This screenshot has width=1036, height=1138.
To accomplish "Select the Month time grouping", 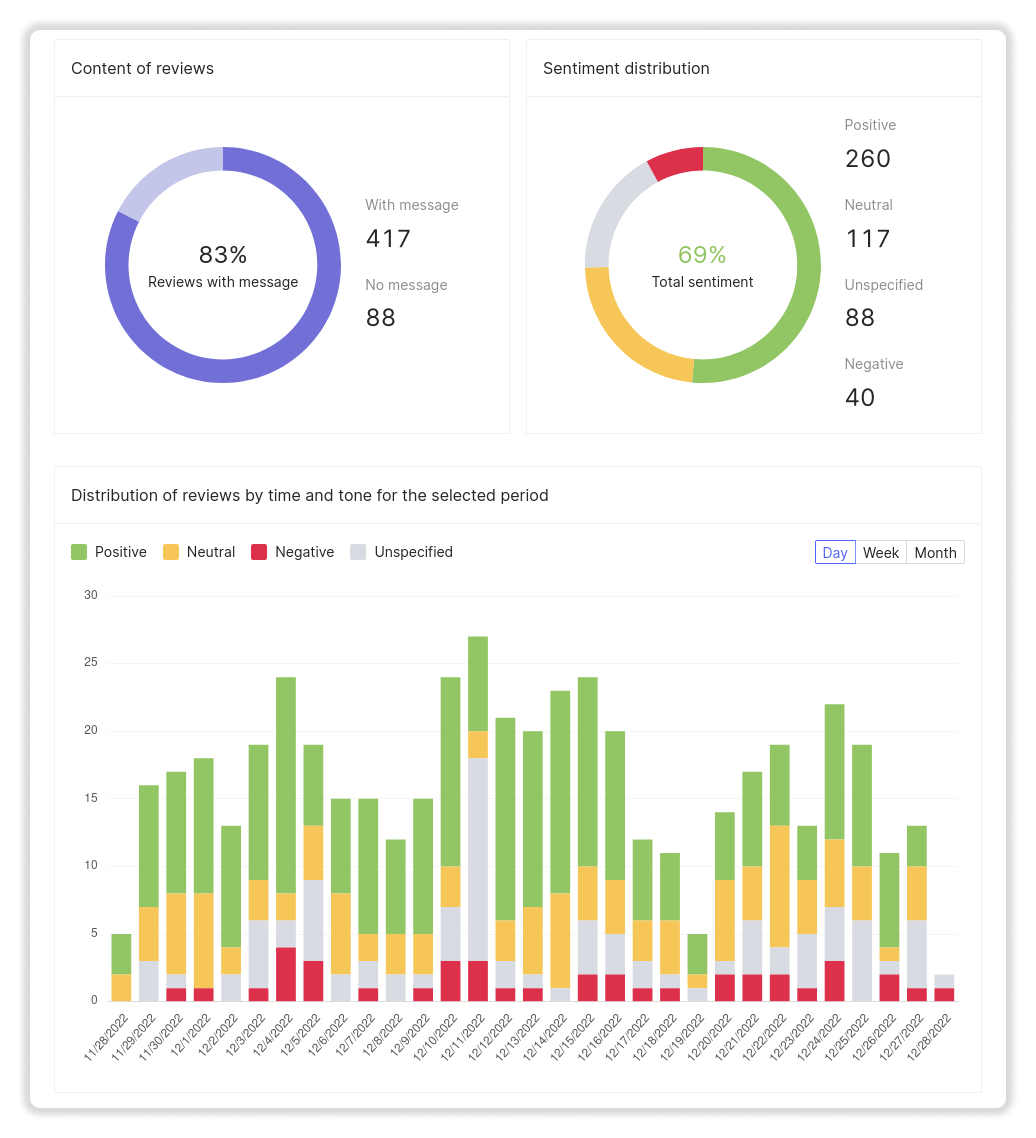I will 935,553.
